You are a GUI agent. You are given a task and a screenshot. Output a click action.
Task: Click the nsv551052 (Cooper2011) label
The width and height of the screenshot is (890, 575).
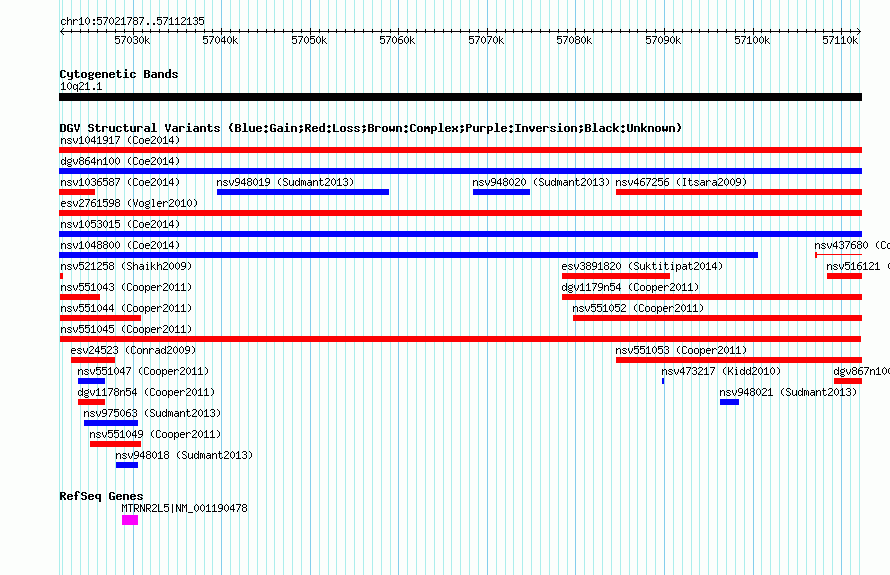638,308
